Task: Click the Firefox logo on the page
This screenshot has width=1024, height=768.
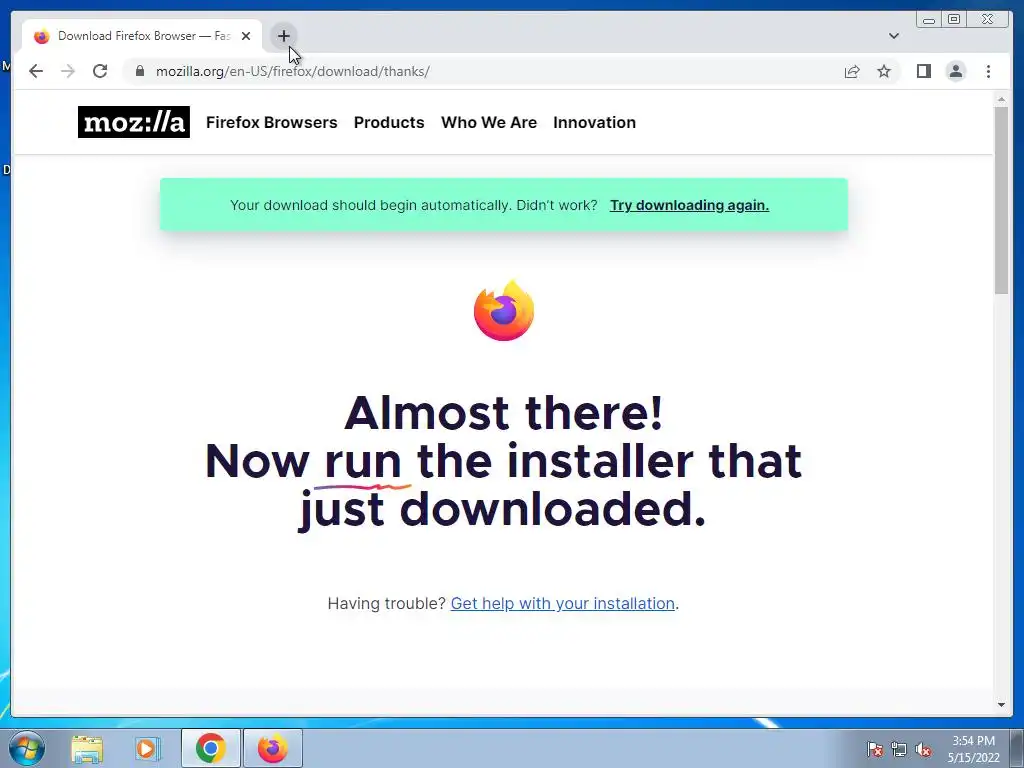Action: click(504, 311)
